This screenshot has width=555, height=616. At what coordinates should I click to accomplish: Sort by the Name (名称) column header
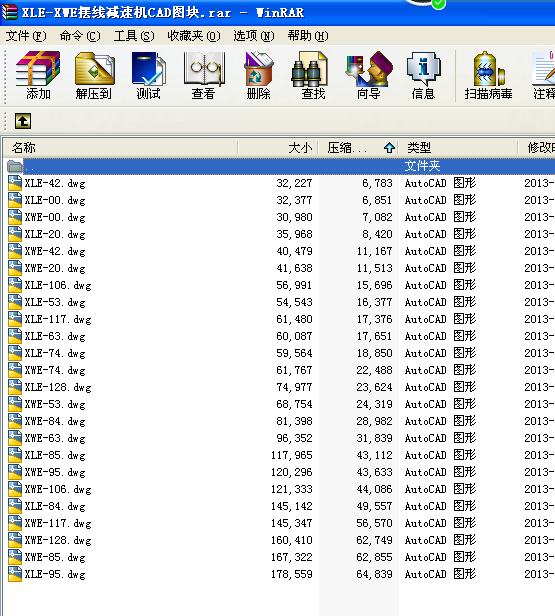(x=121, y=148)
